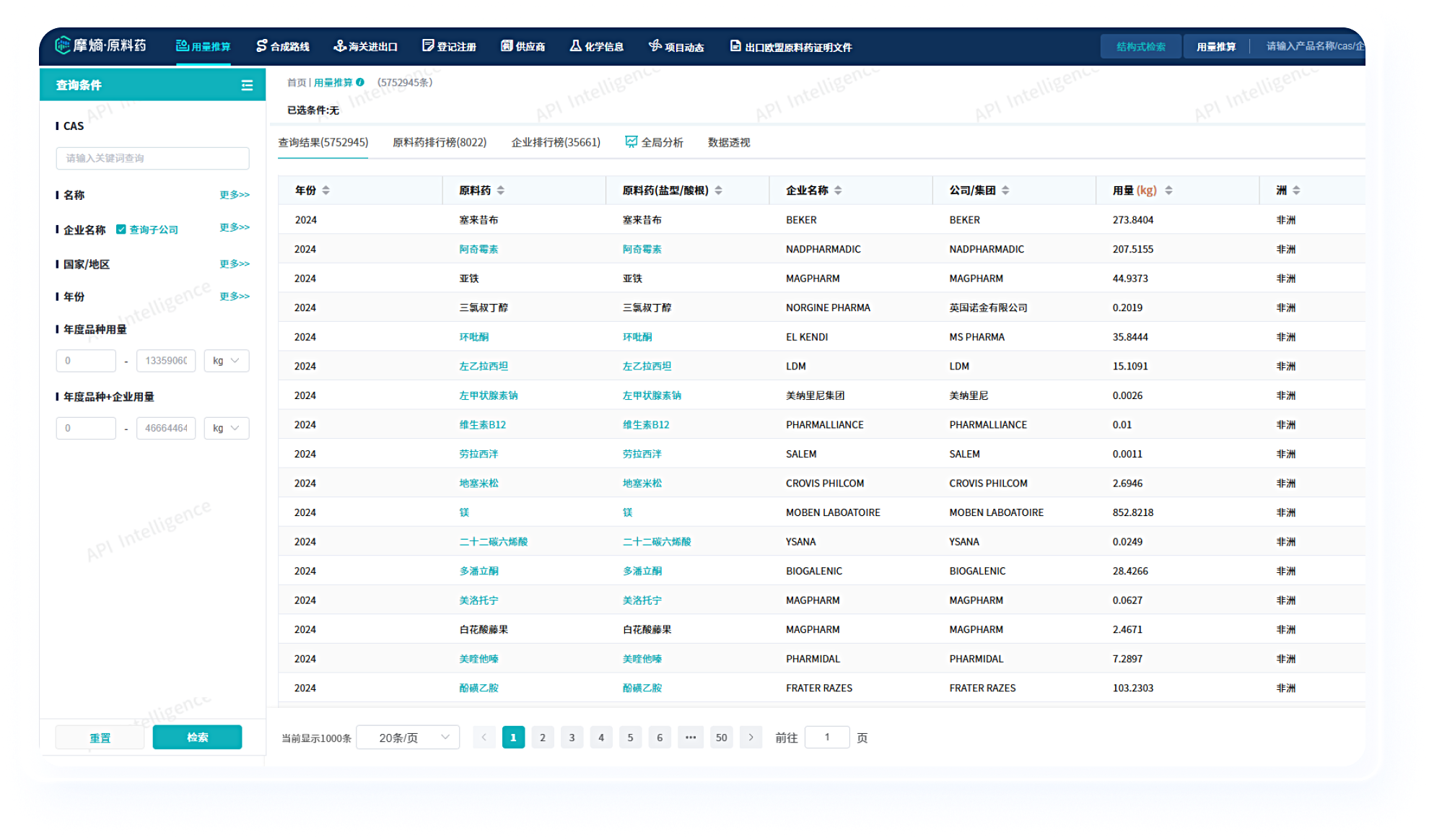Sort by the 用量 (kg) column sort icon
The image size is (1429, 840).
[1168, 191]
